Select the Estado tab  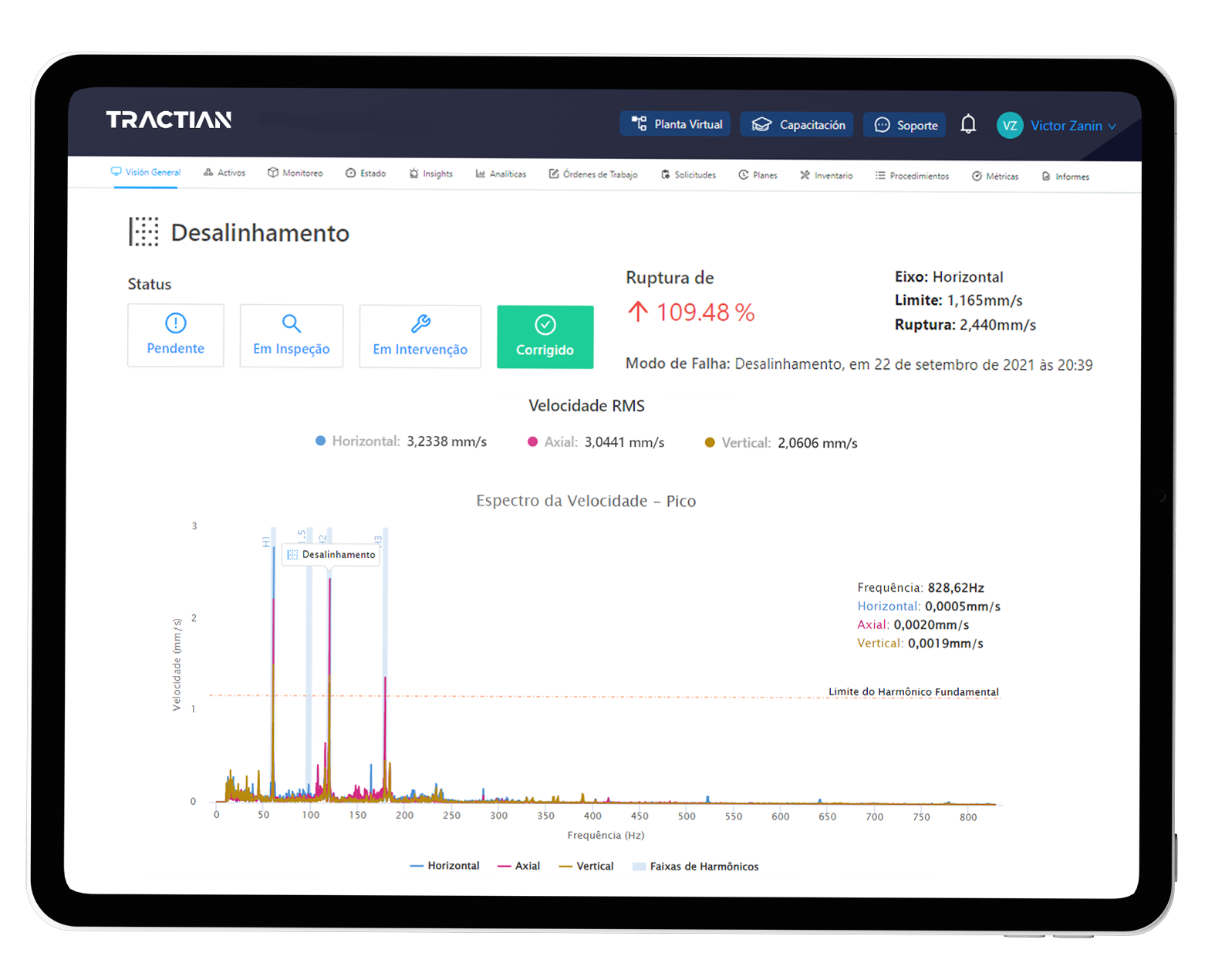[x=366, y=174]
